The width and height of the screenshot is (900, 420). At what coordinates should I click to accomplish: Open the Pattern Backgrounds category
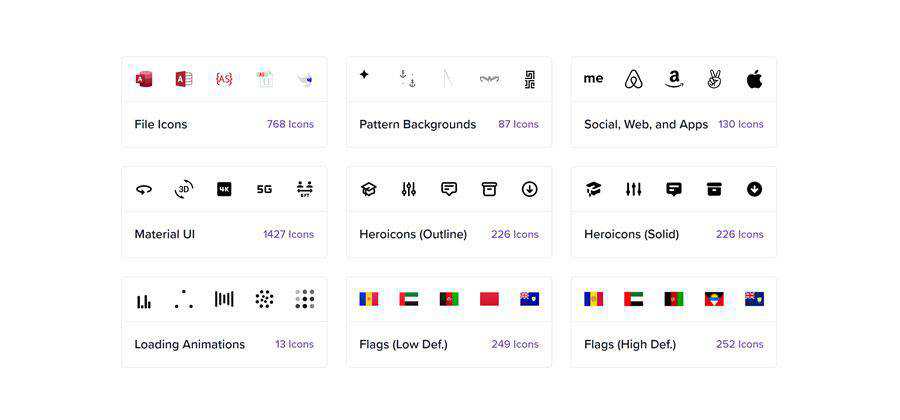coord(418,125)
